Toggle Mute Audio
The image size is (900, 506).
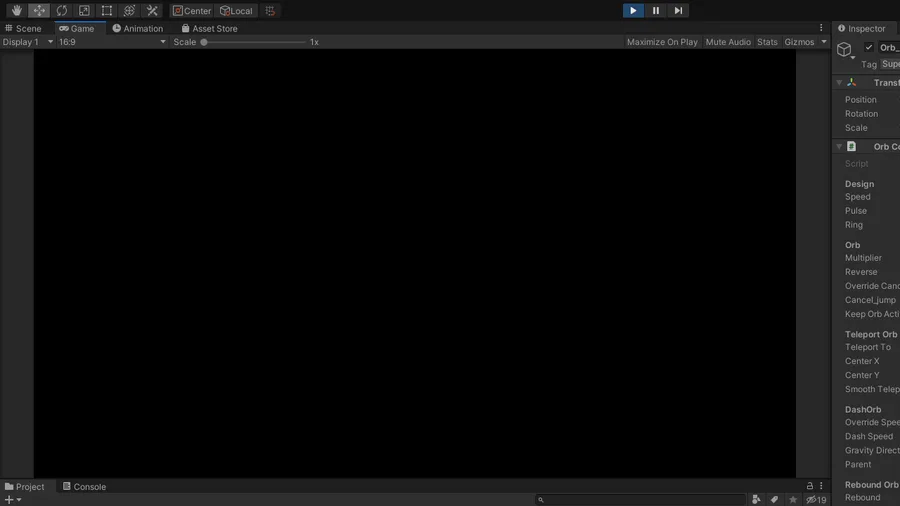pyautogui.click(x=728, y=42)
